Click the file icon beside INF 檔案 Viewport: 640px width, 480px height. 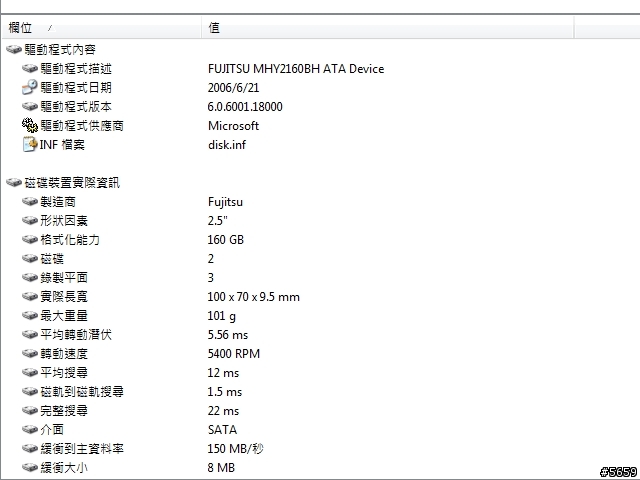tap(30, 144)
